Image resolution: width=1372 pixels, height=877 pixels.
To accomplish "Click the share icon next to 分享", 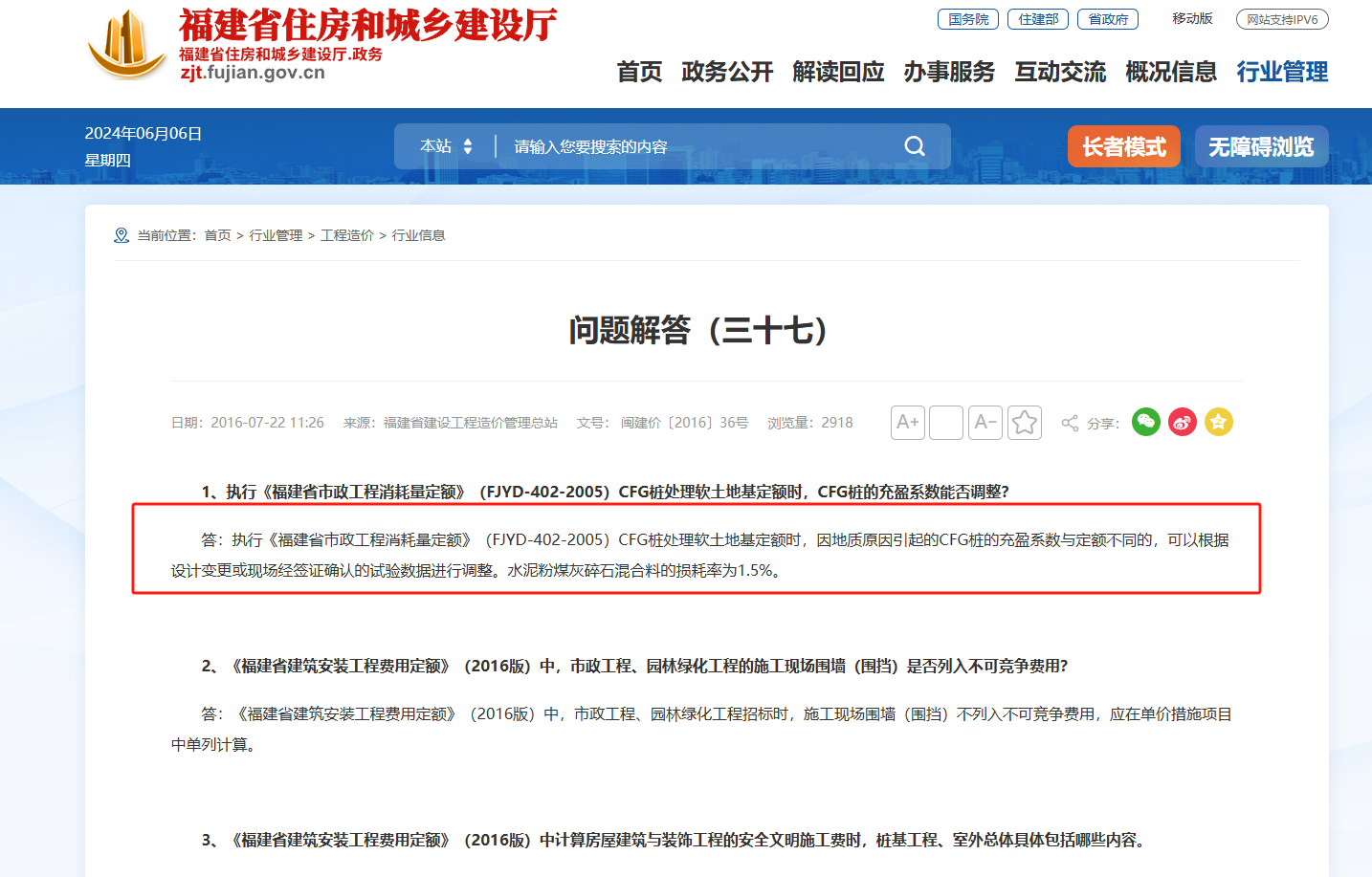I will [1068, 422].
